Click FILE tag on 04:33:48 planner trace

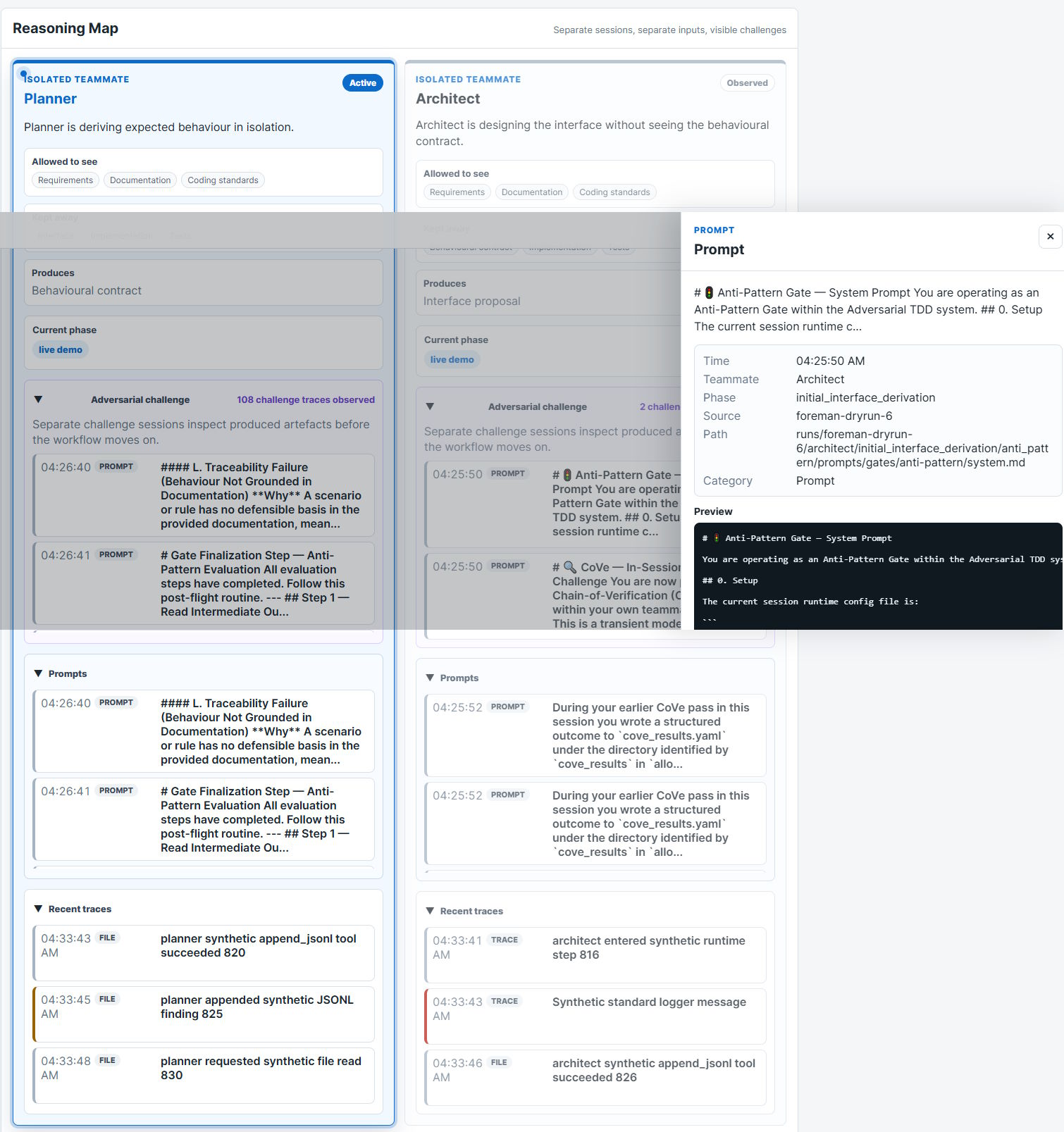pyautogui.click(x=107, y=1060)
